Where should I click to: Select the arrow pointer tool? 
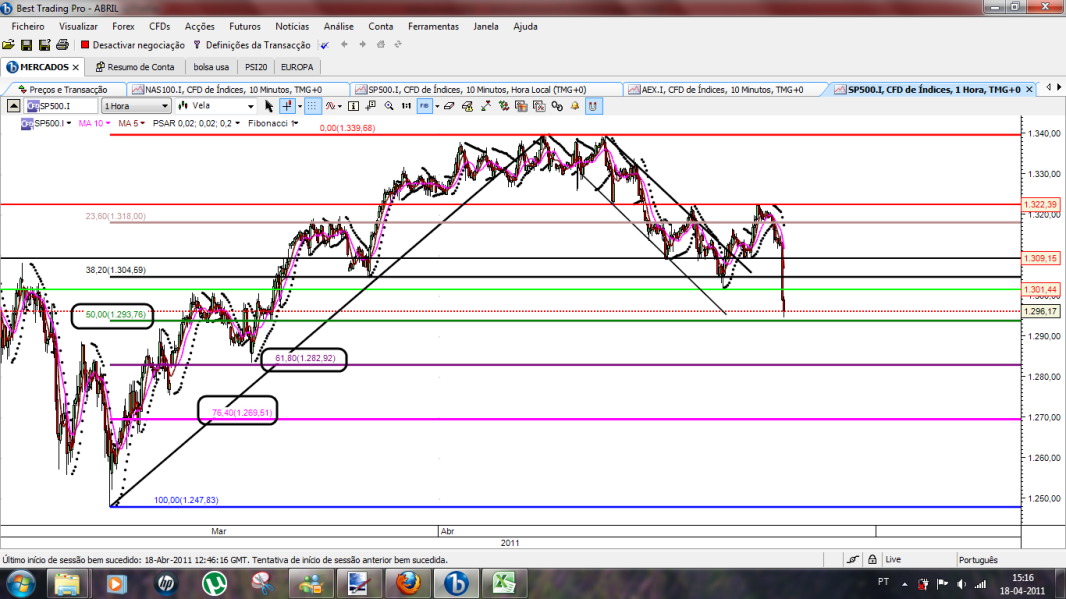(269, 106)
